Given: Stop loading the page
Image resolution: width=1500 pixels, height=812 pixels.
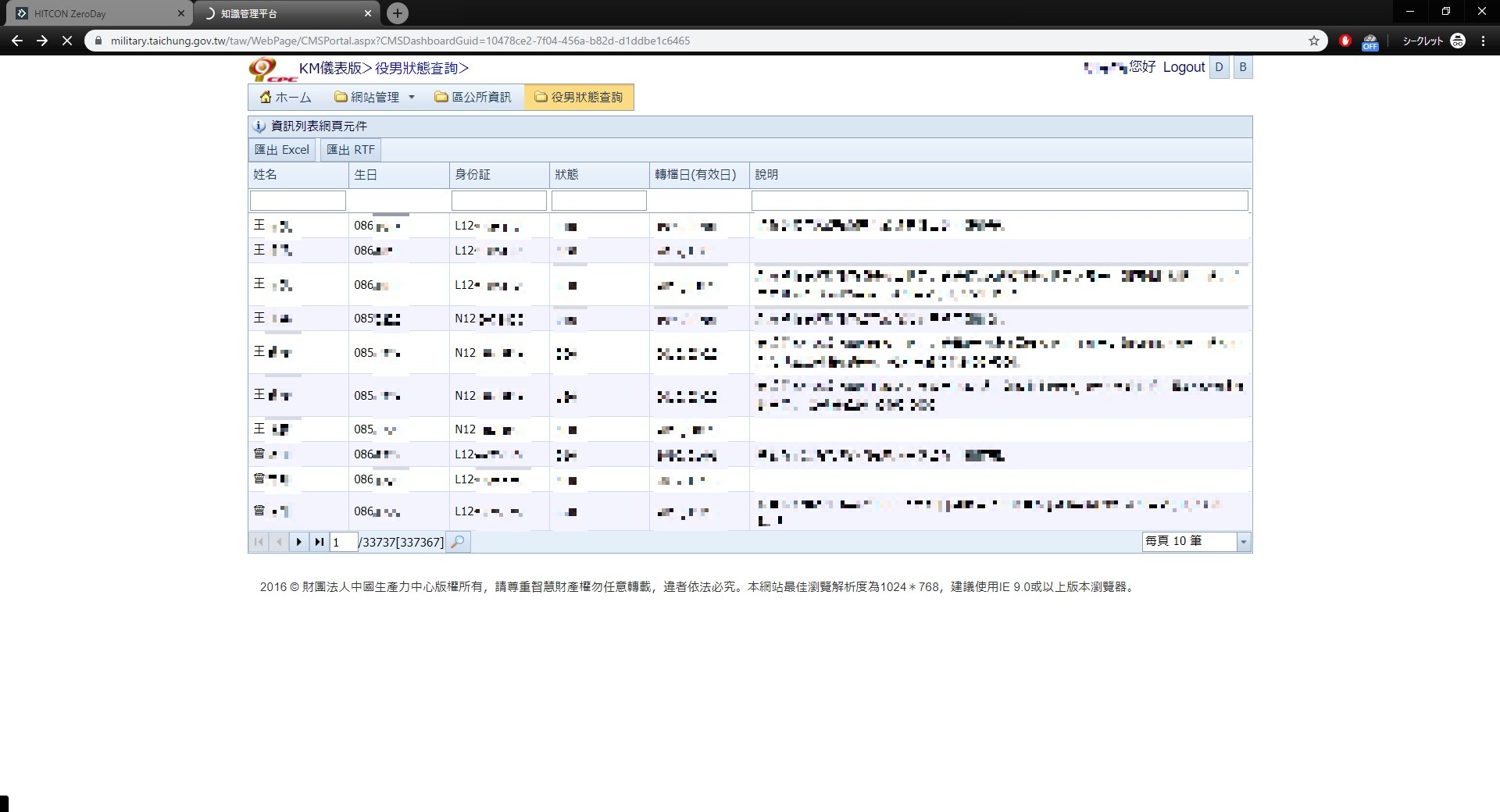Looking at the screenshot, I should click(x=67, y=41).
